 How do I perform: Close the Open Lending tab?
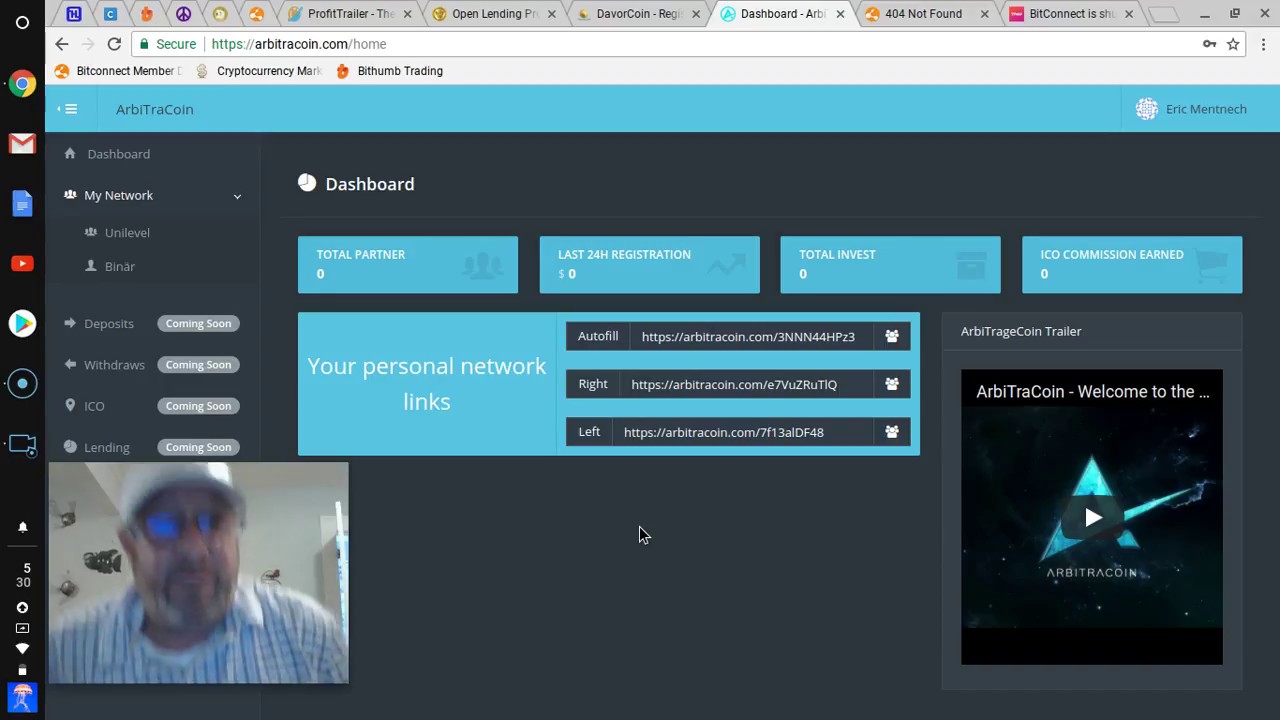point(551,14)
